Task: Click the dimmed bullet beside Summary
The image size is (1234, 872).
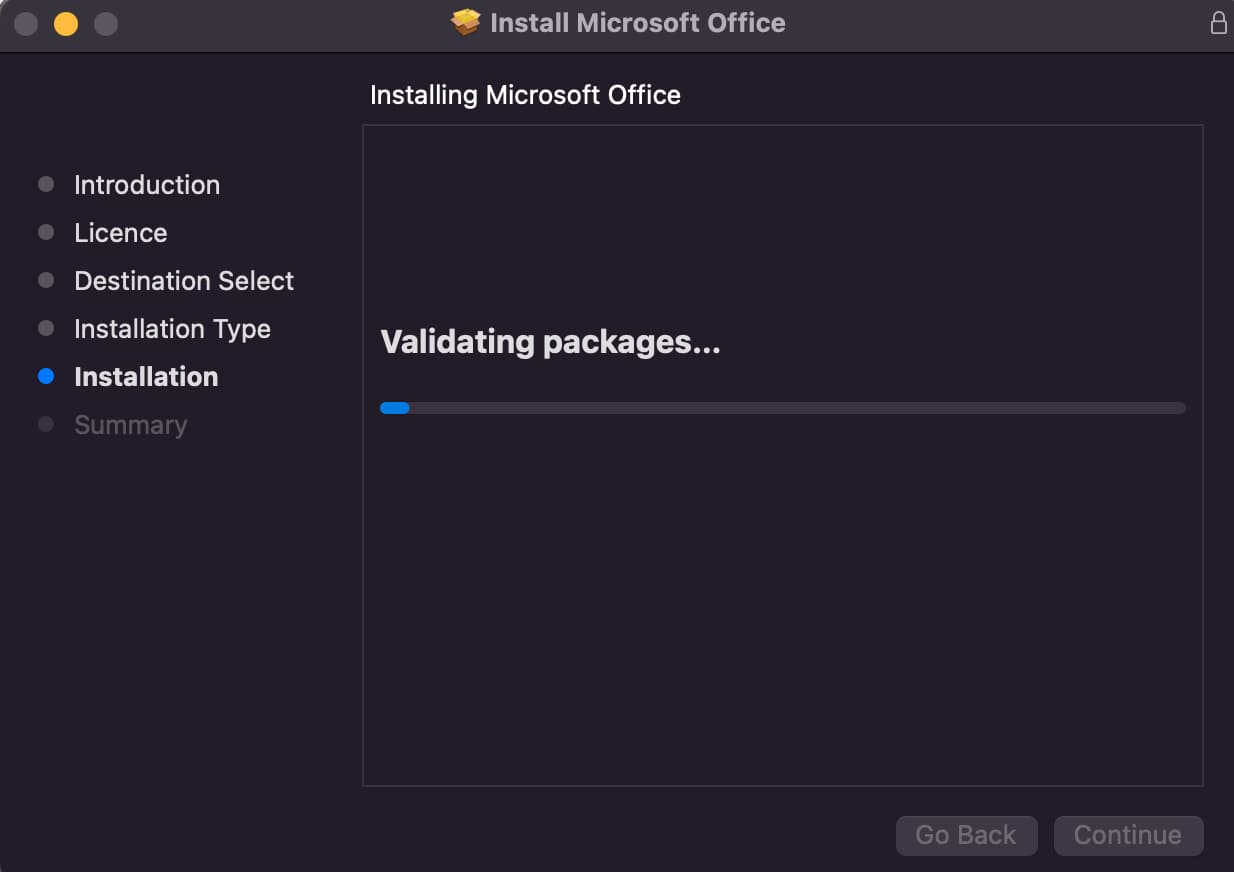Action: pyautogui.click(x=46, y=425)
